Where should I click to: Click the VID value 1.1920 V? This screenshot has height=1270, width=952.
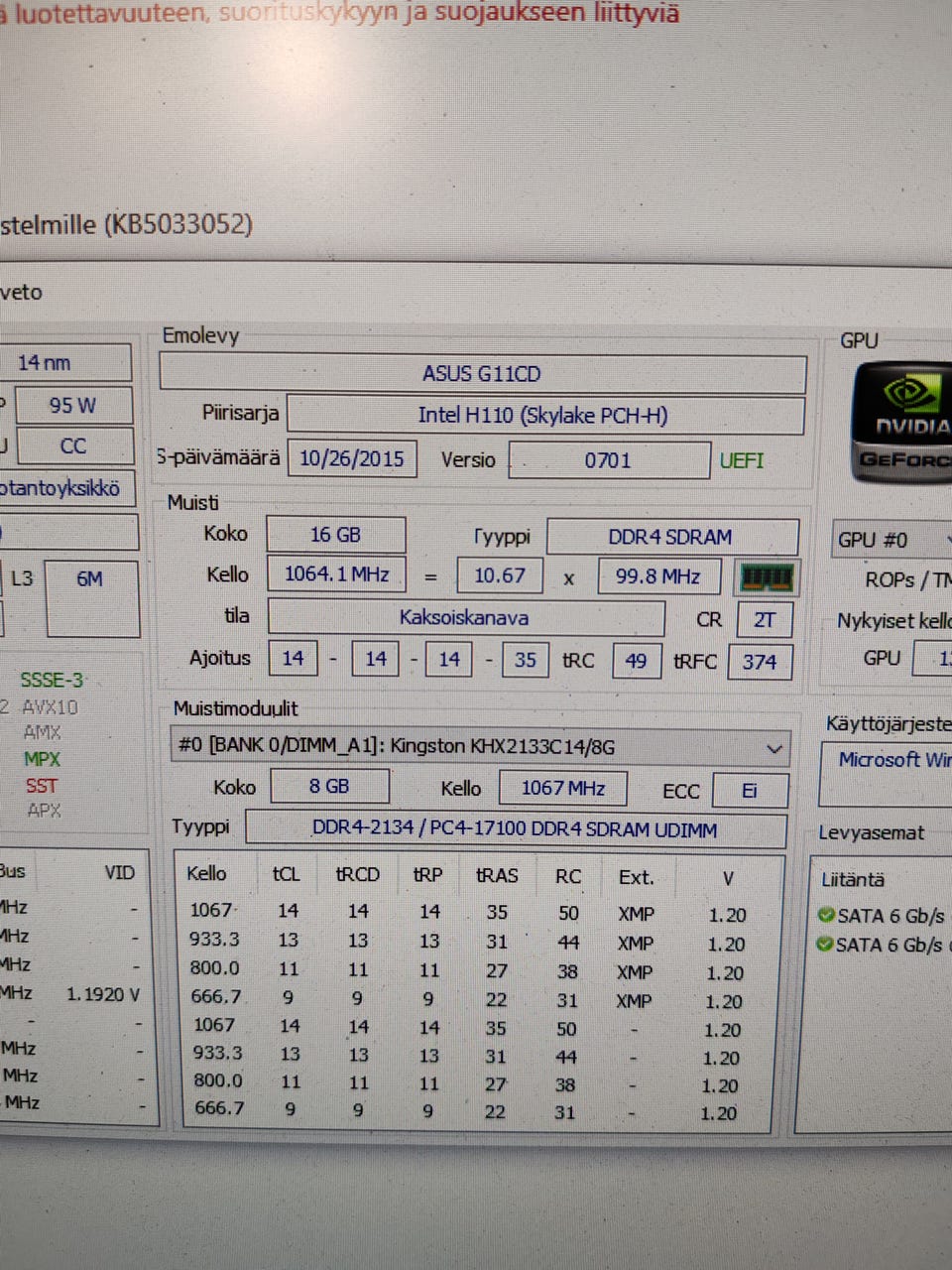103,993
